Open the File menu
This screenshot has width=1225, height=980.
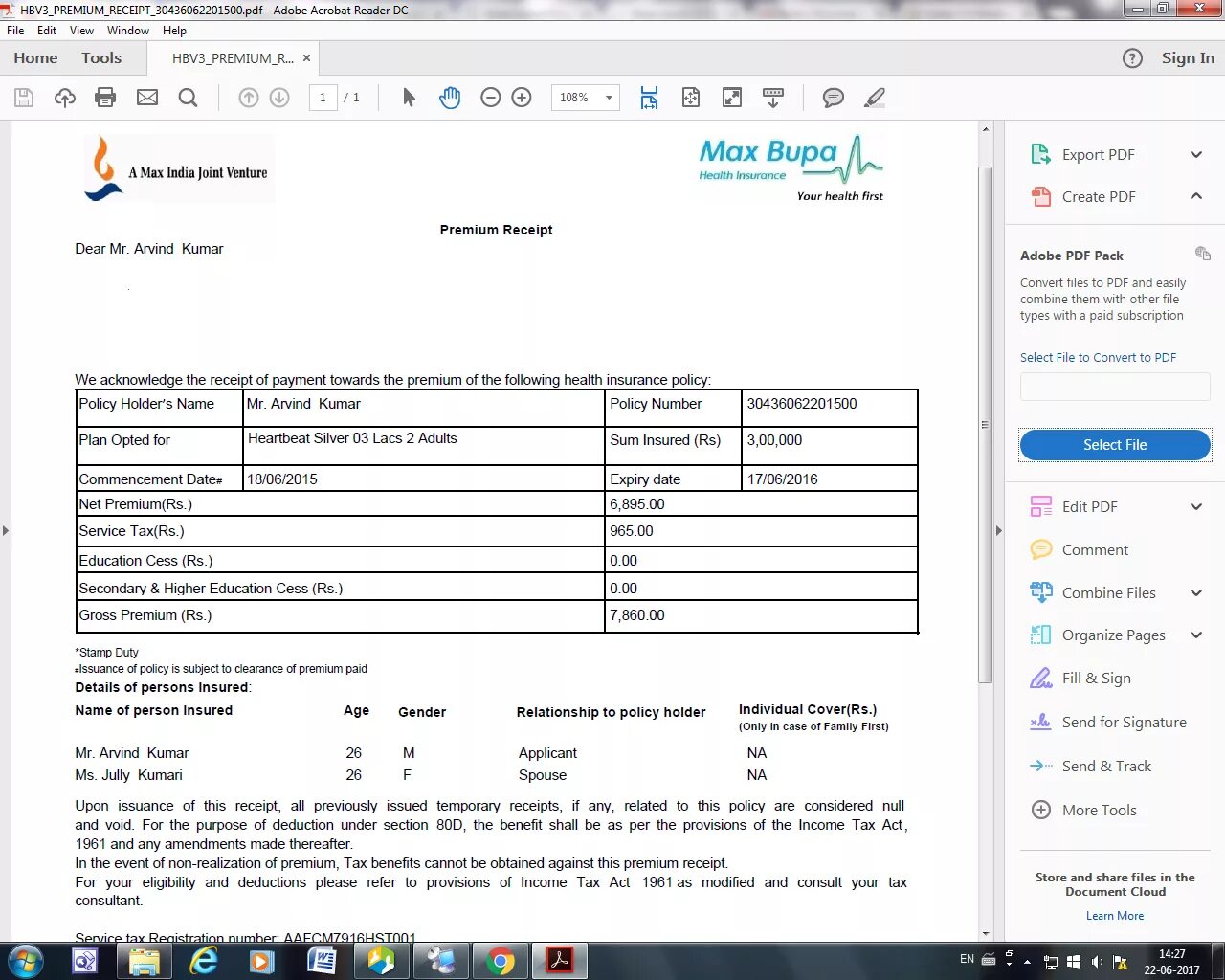[x=15, y=31]
